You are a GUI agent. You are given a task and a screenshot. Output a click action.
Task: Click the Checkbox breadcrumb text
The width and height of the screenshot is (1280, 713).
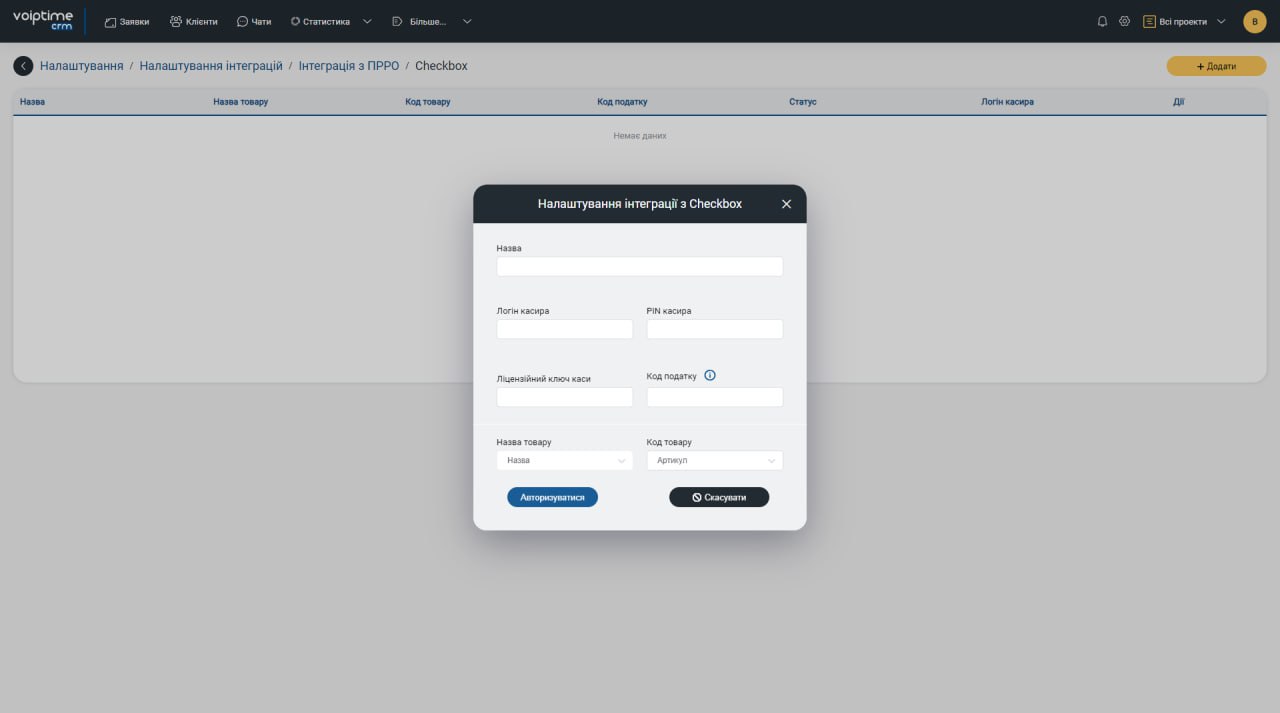tap(441, 66)
